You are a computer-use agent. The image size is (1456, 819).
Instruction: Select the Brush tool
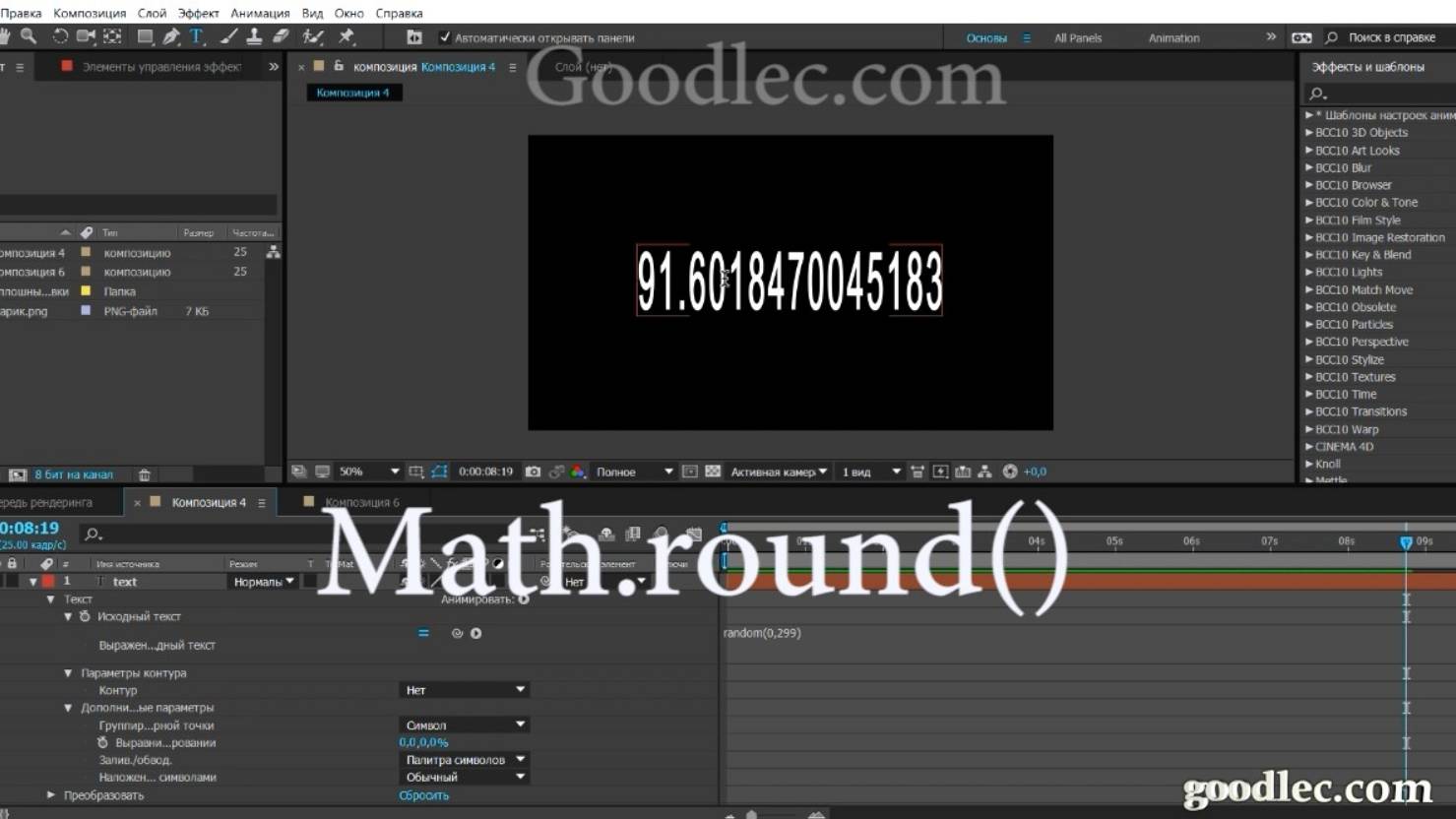point(228,36)
